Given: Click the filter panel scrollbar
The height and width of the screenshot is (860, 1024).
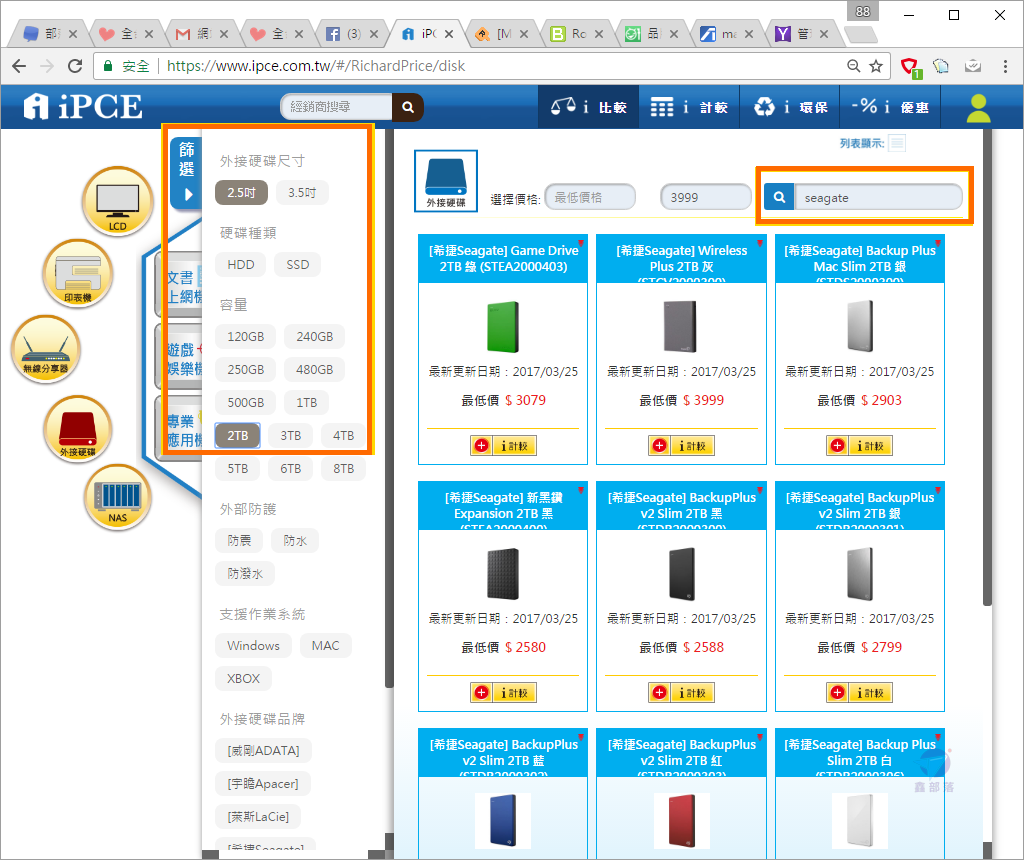Looking at the screenshot, I should tap(389, 408).
